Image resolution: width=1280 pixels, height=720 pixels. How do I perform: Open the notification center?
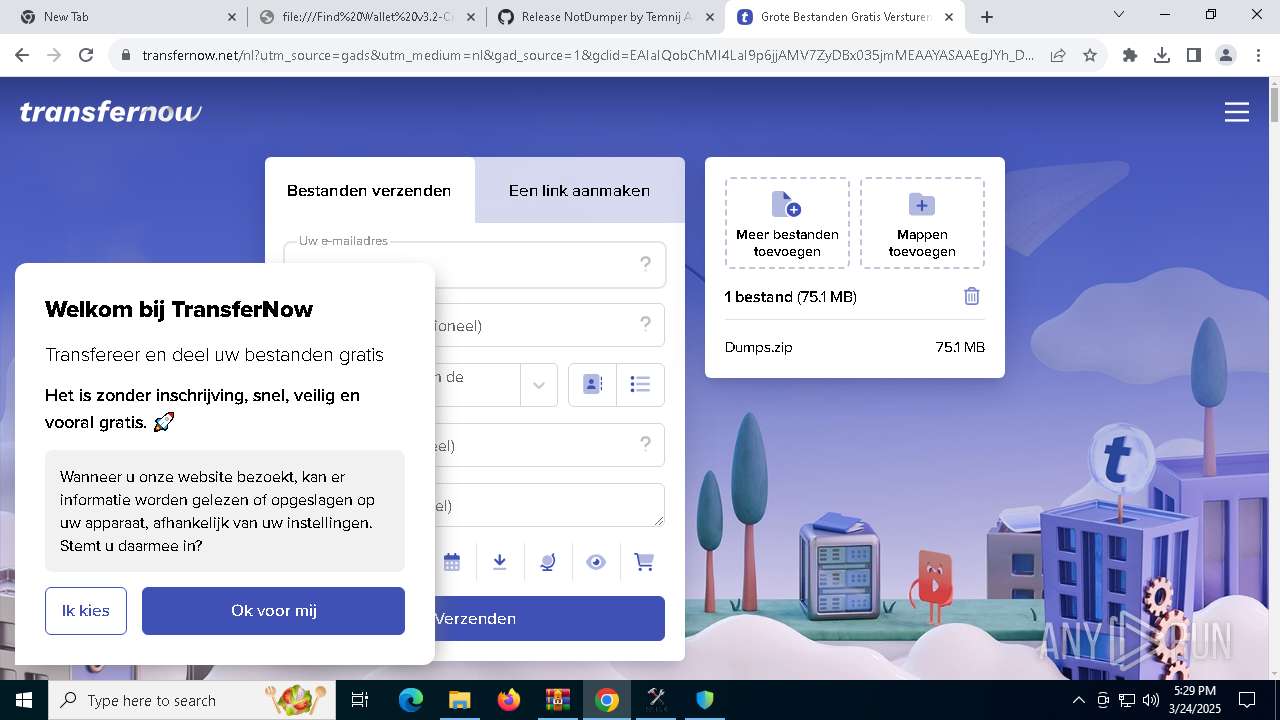pos(1247,700)
